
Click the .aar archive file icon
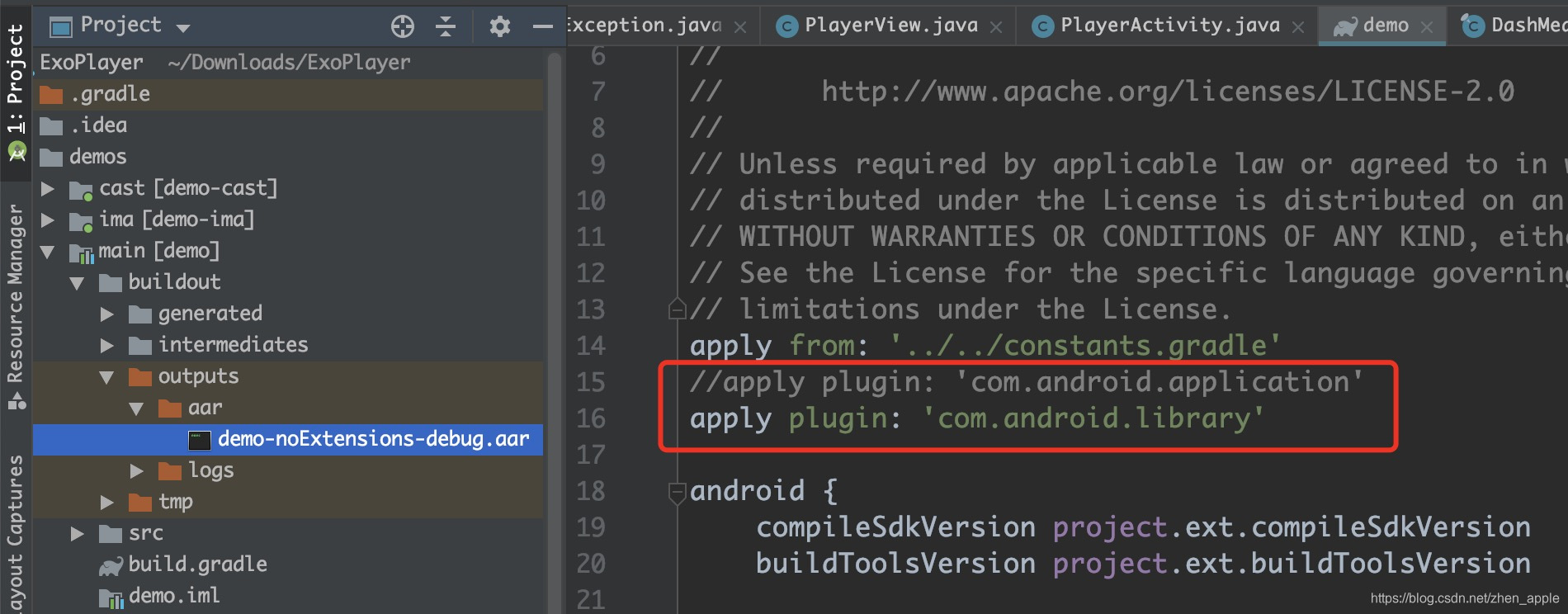pyautogui.click(x=200, y=440)
